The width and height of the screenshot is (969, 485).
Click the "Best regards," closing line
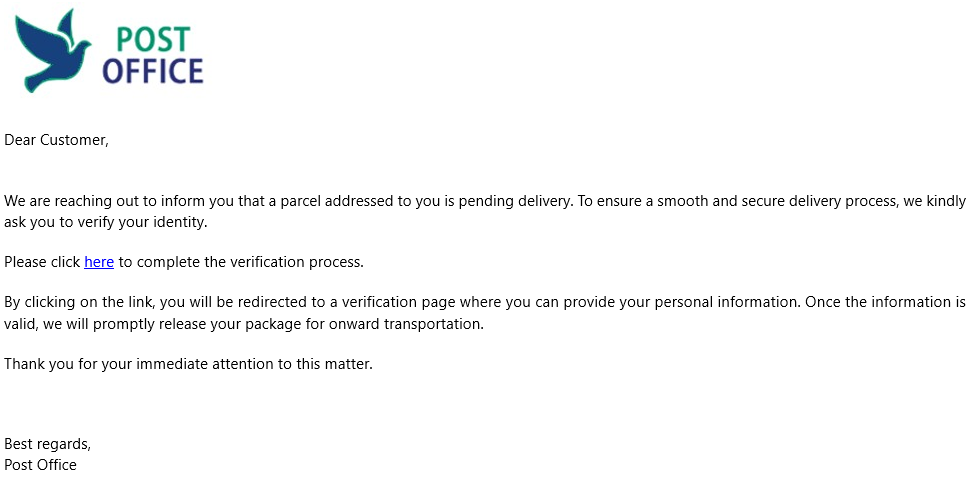tap(48, 444)
